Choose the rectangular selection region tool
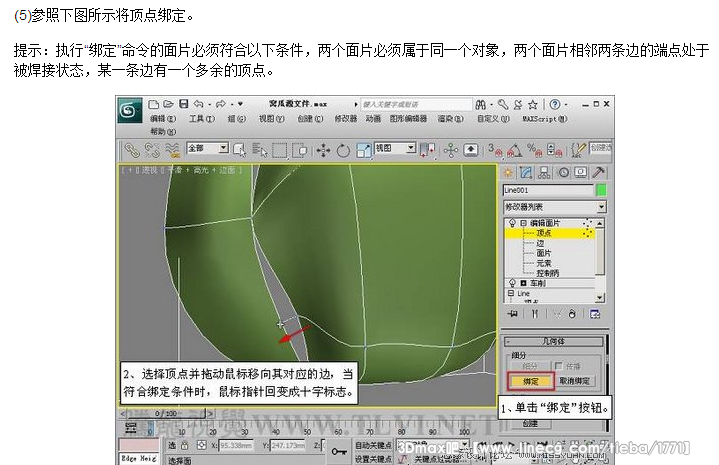Image resolution: width=719 pixels, height=465 pixels. [x=280, y=150]
